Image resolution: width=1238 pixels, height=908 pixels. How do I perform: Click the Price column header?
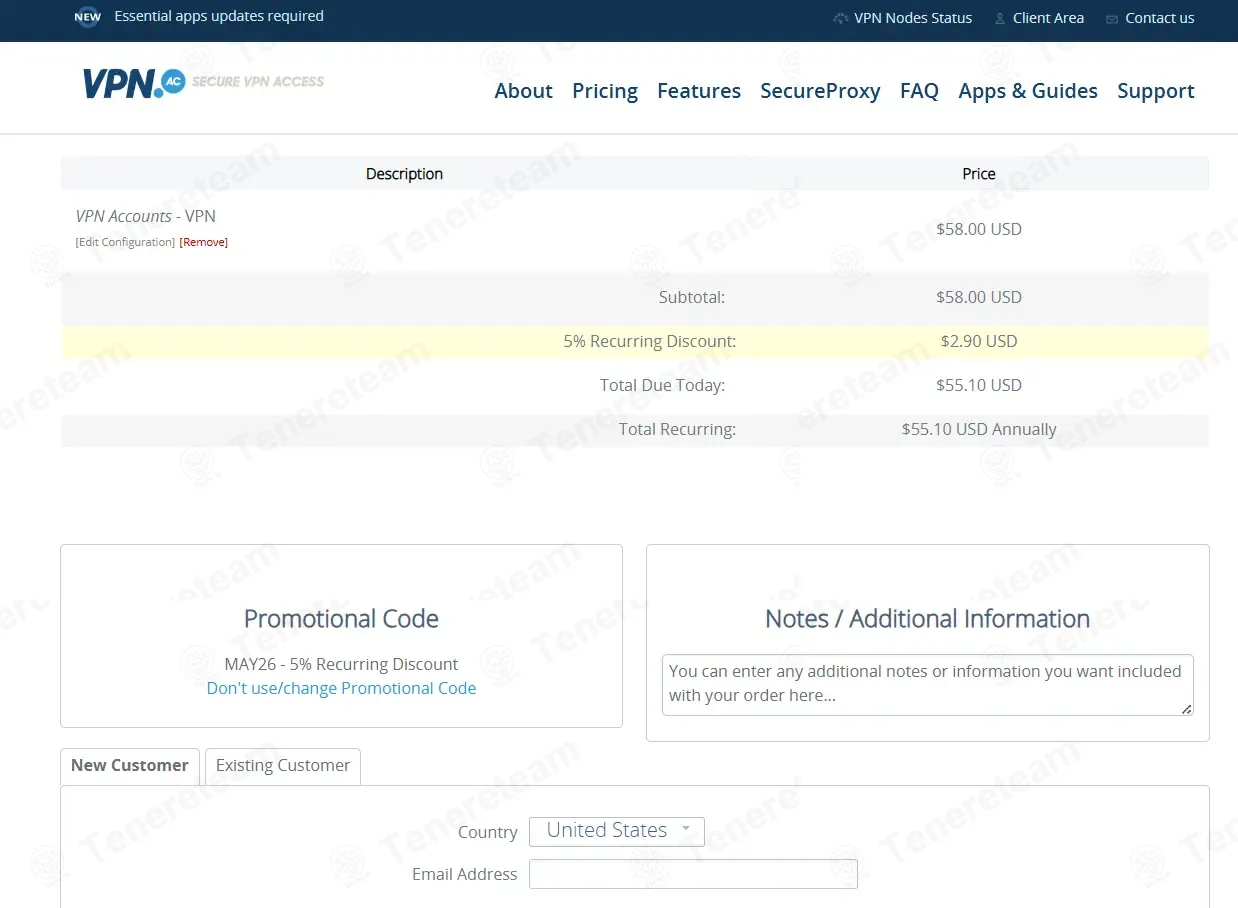979,174
